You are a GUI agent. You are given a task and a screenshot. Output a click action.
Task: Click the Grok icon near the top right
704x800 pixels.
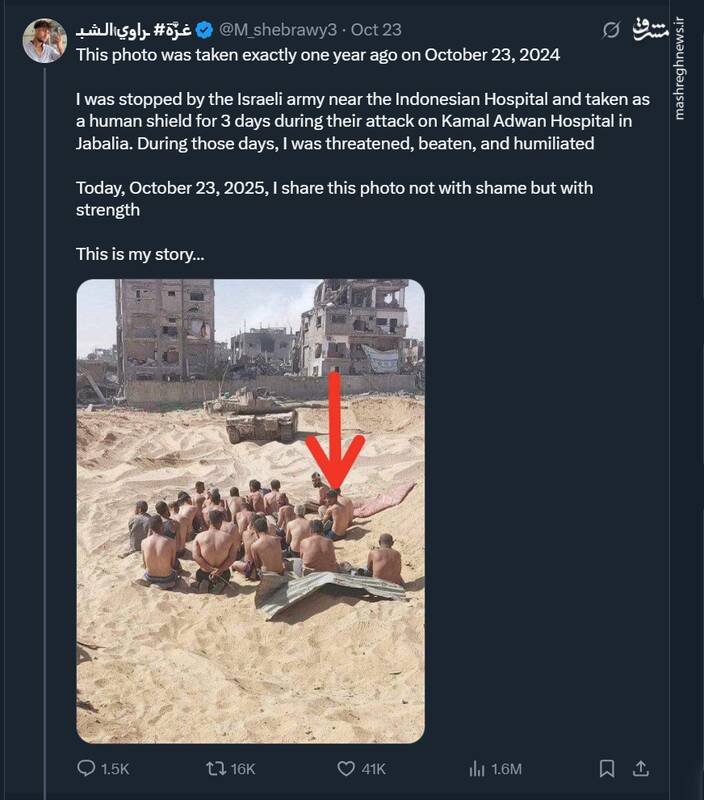[611, 31]
